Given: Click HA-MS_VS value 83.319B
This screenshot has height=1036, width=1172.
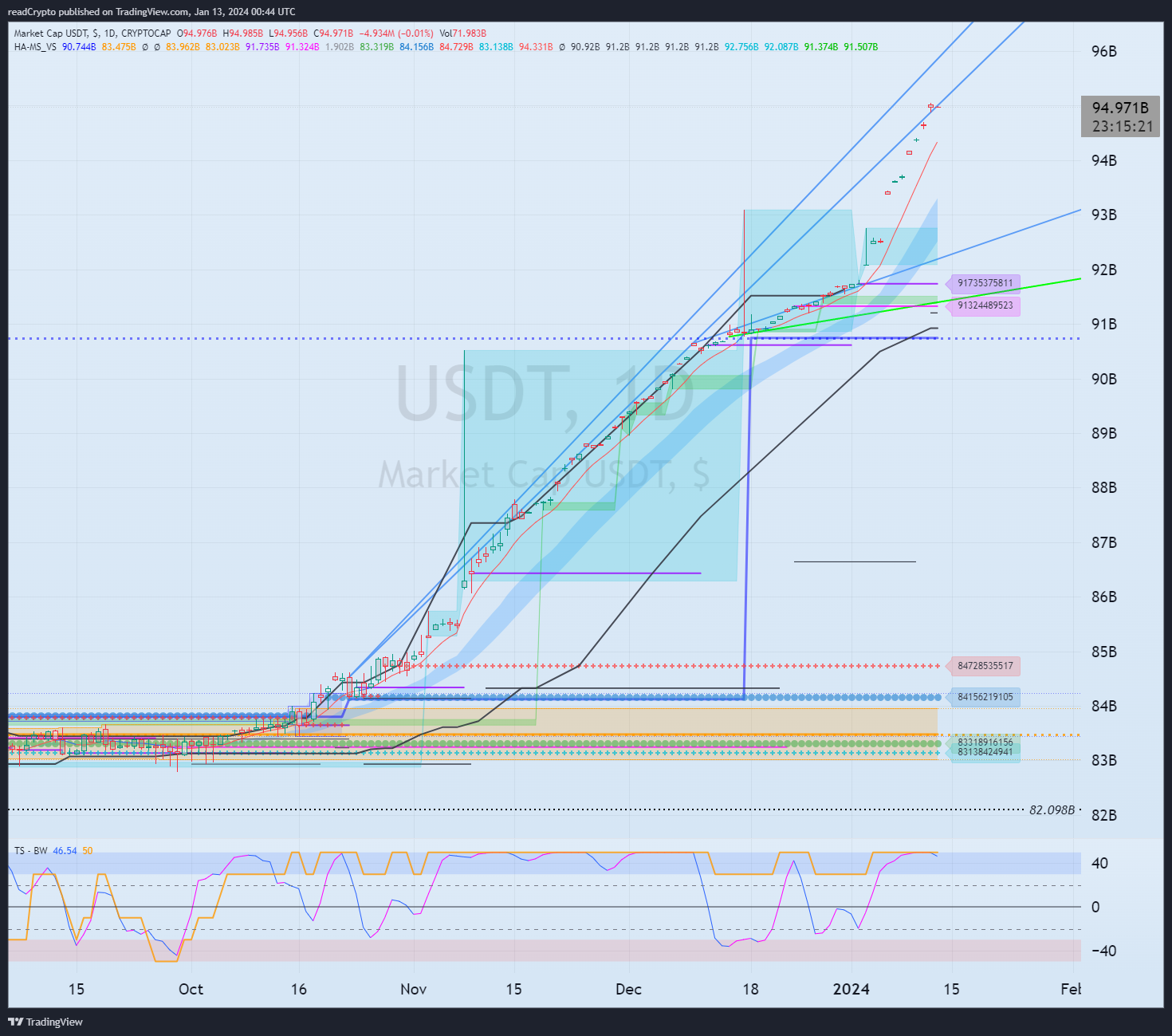Looking at the screenshot, I should [x=376, y=47].
